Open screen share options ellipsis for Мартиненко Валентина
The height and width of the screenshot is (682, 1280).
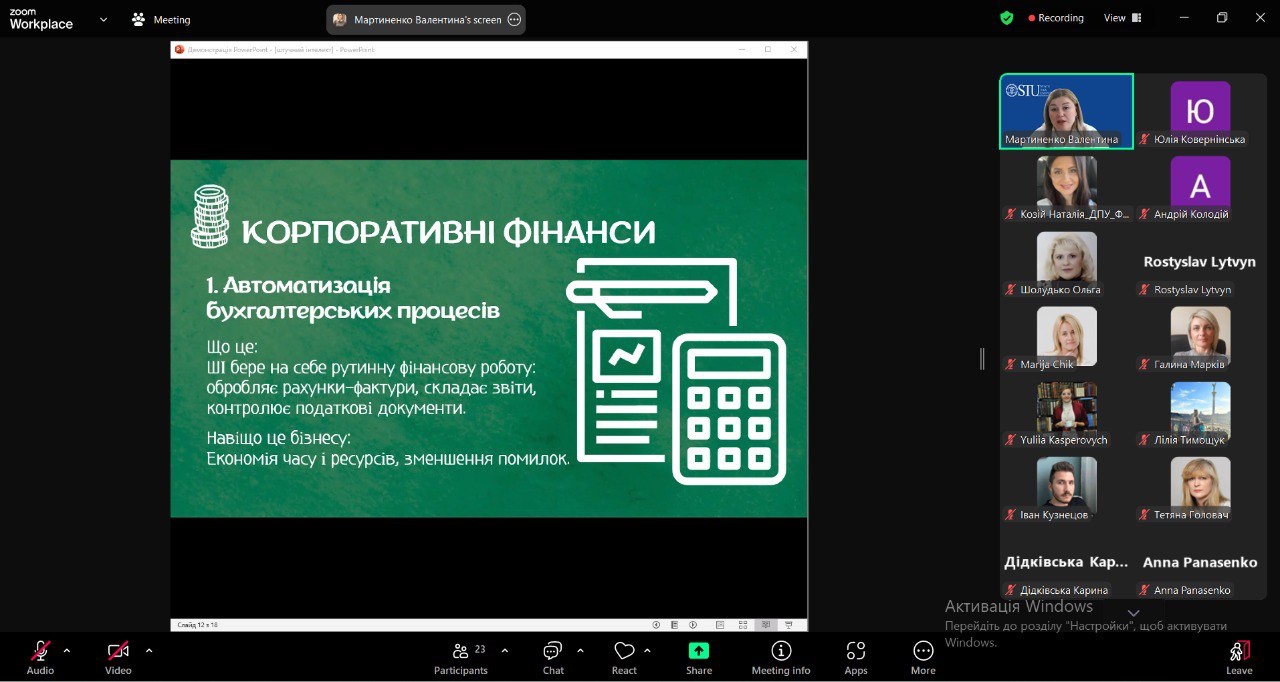[514, 19]
